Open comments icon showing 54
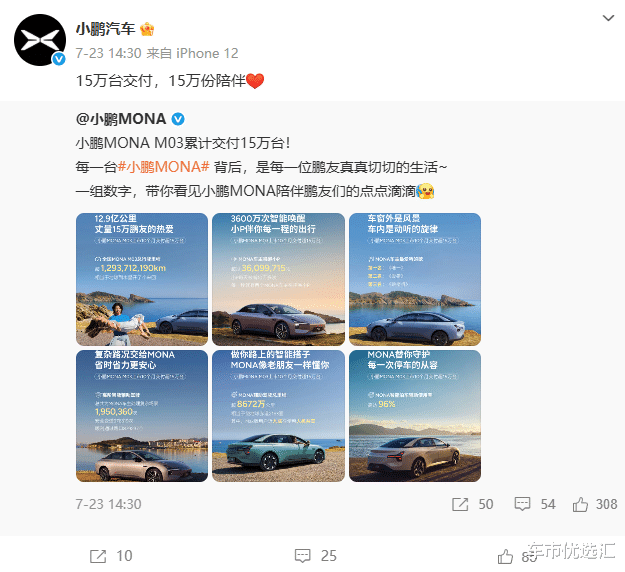The width and height of the screenshot is (625, 572). (x=522, y=504)
